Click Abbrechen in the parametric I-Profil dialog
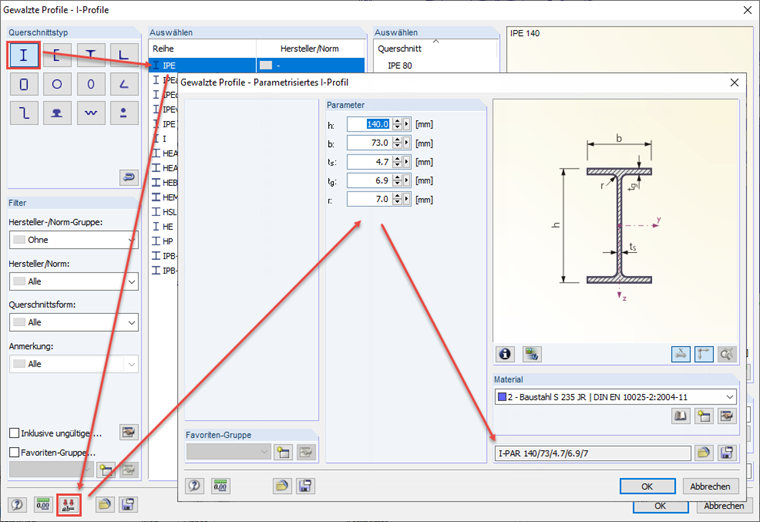The width and height of the screenshot is (760, 522). 710,486
